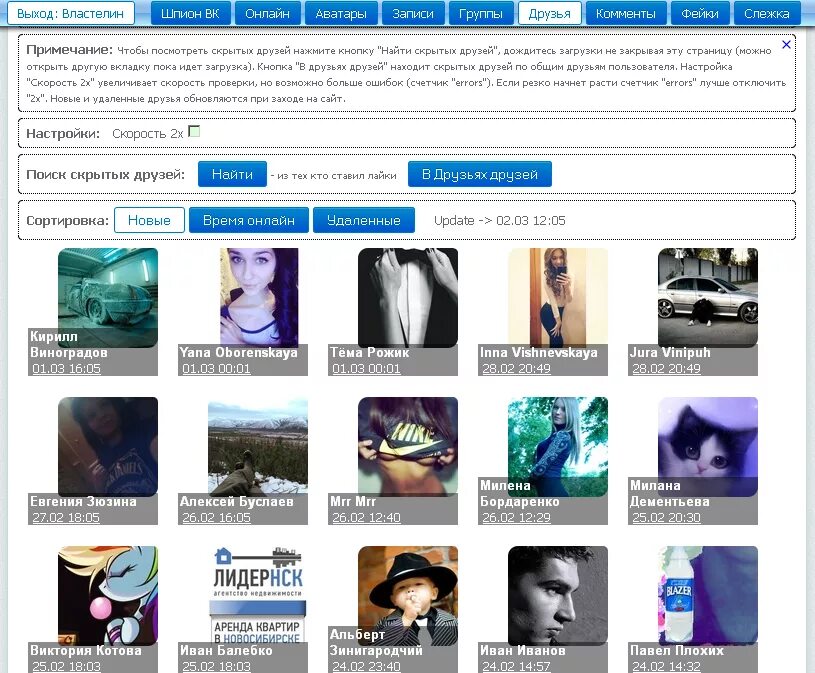Click the name Евгения Зюзина
Viewport: 815px width, 673px height.
(x=83, y=502)
